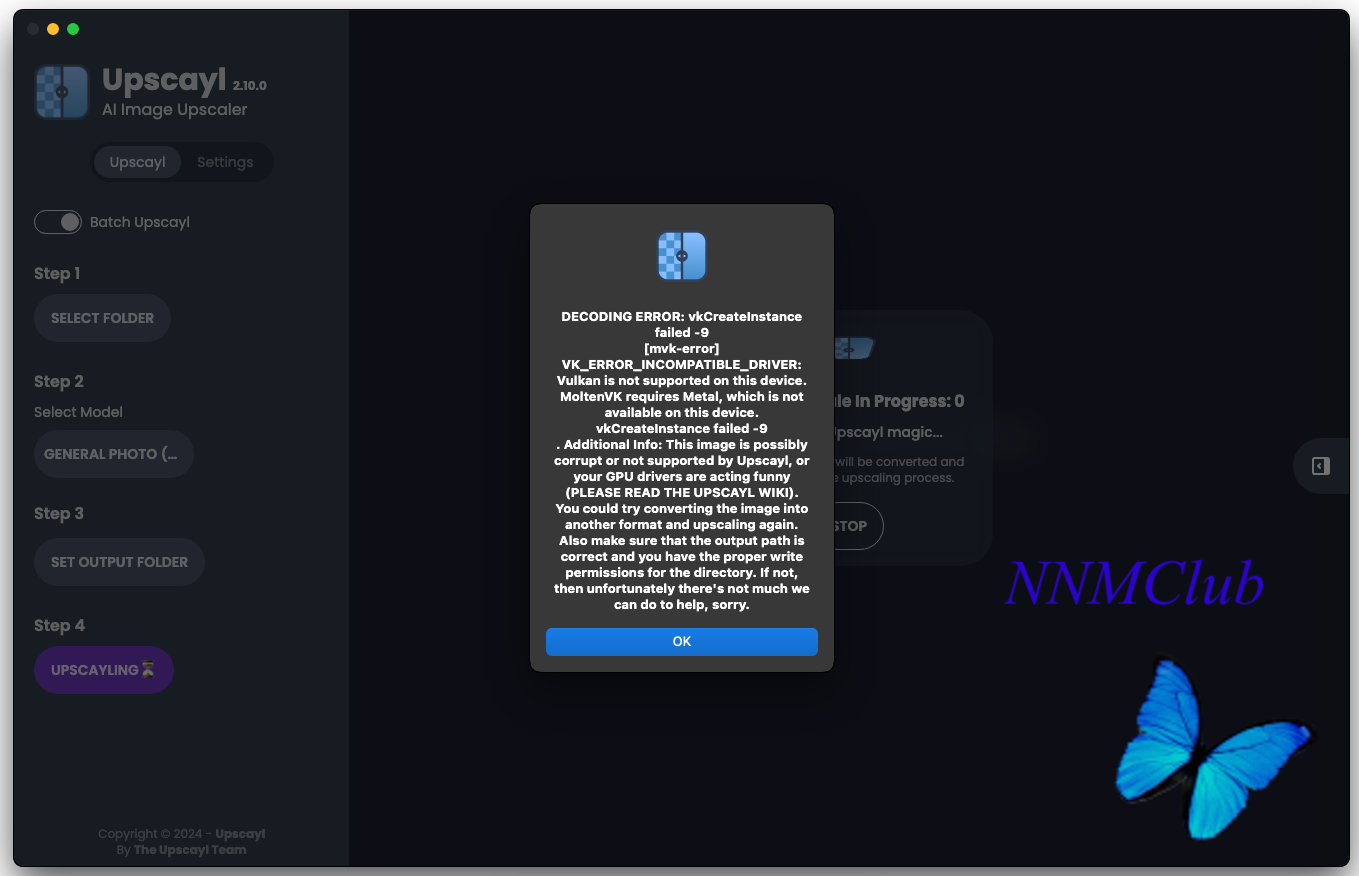Click the Step 1 heading
Viewport: 1359px width, 876px height.
[57, 273]
